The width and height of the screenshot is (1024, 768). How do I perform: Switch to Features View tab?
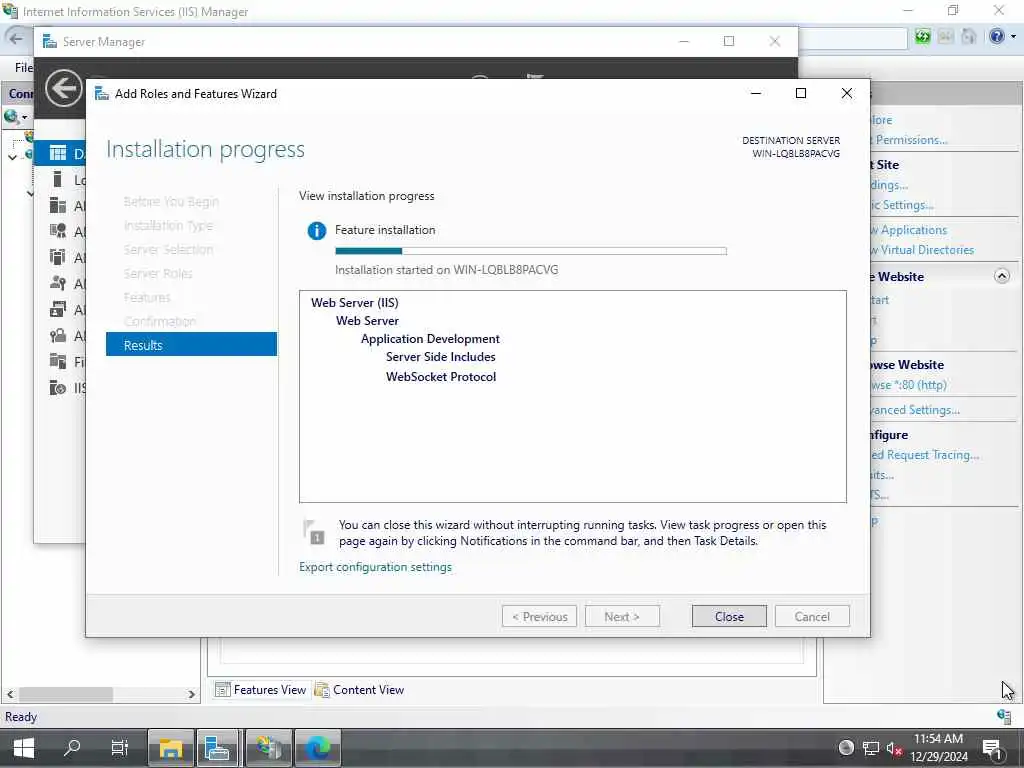[261, 690]
